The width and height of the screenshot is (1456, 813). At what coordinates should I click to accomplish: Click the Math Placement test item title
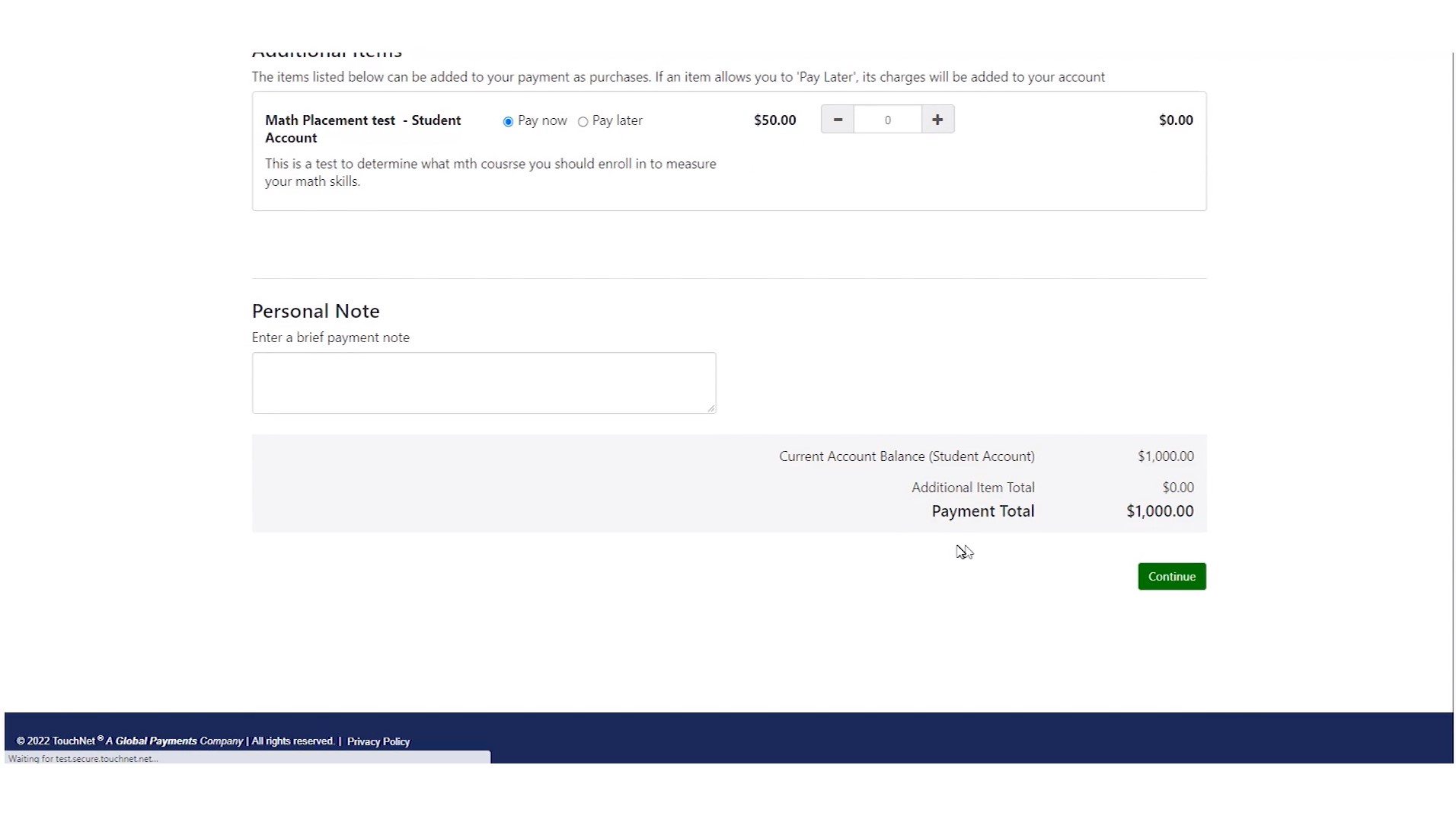click(362, 129)
